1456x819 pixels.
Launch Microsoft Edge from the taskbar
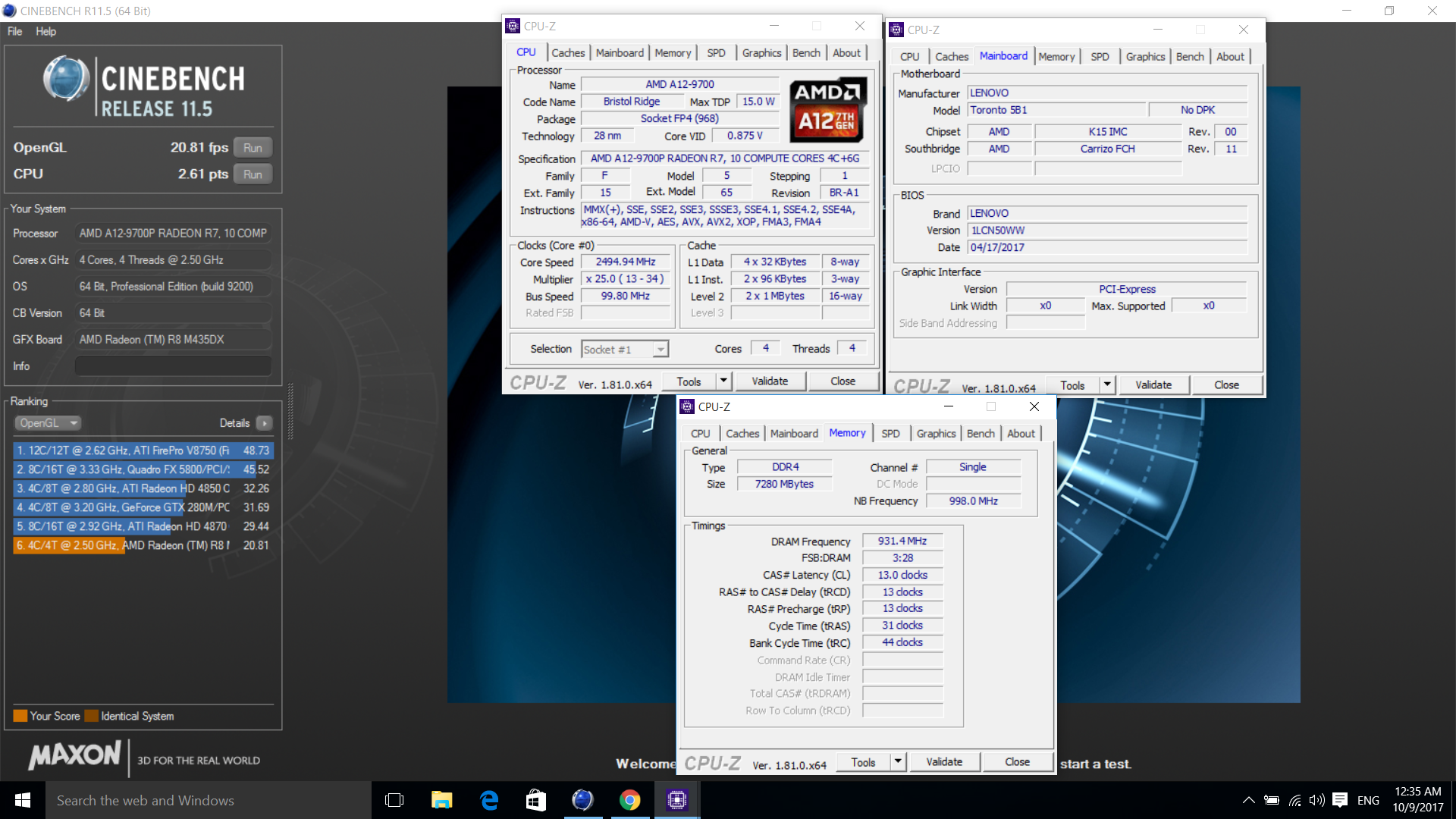[489, 800]
